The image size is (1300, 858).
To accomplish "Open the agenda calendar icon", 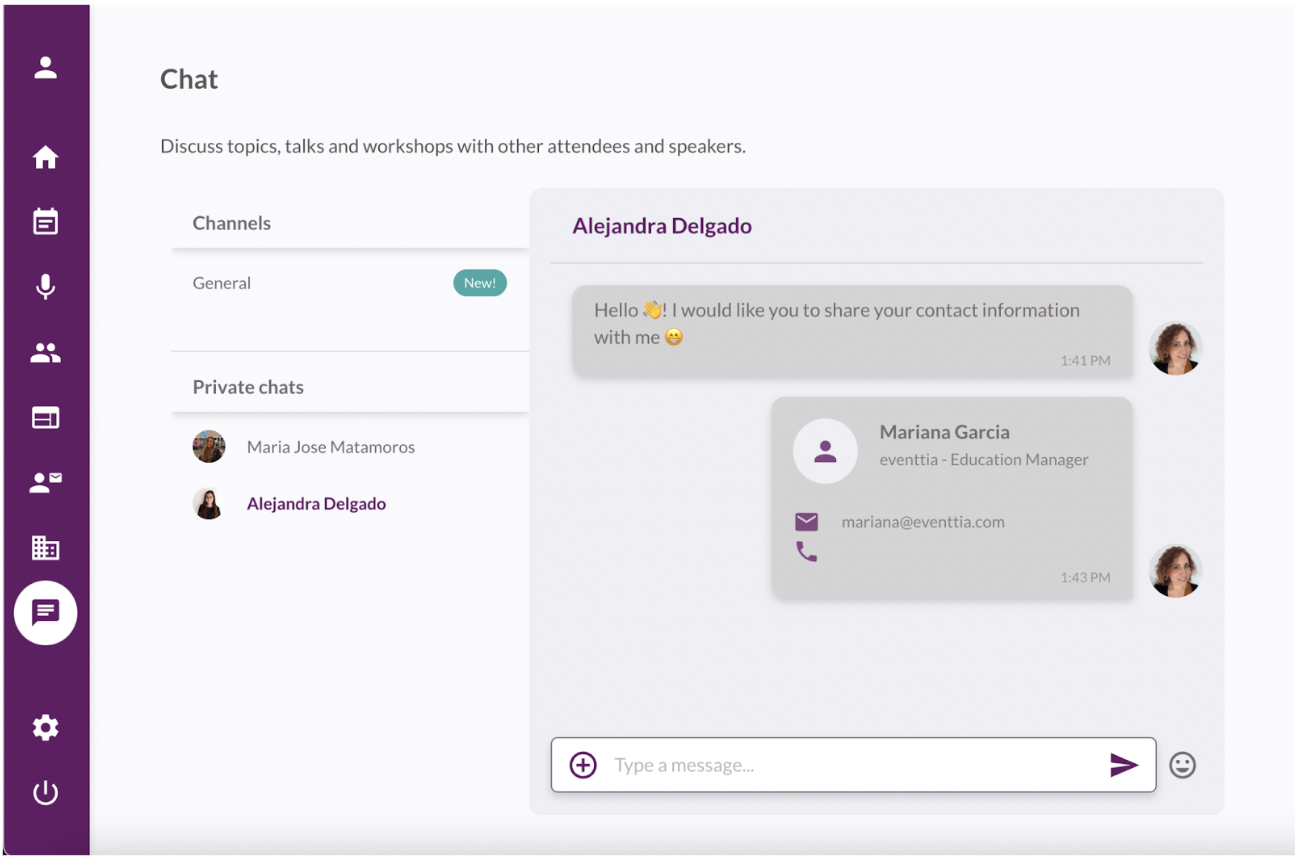I will coord(45,222).
